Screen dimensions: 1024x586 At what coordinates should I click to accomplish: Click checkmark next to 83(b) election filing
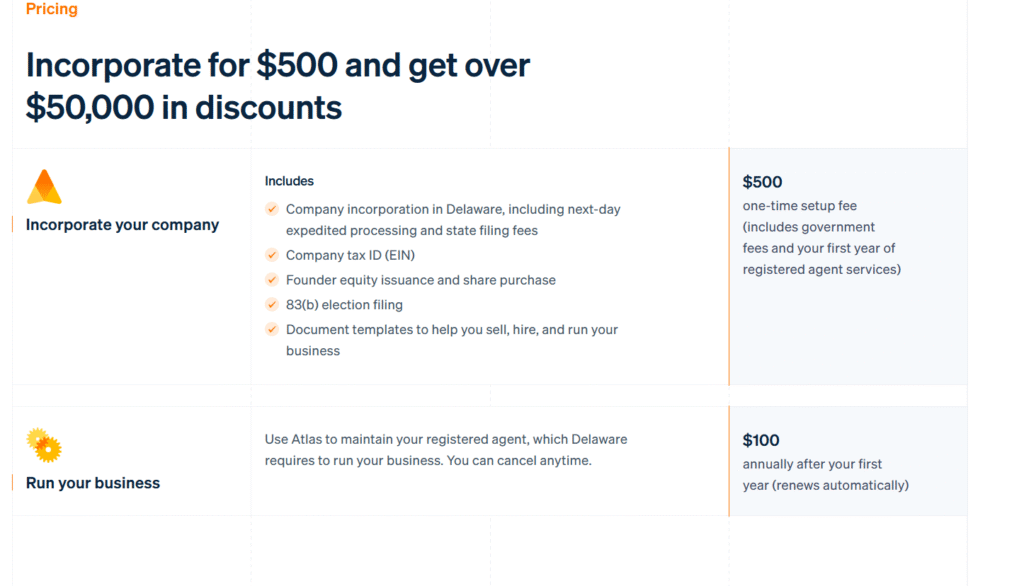[x=272, y=304]
